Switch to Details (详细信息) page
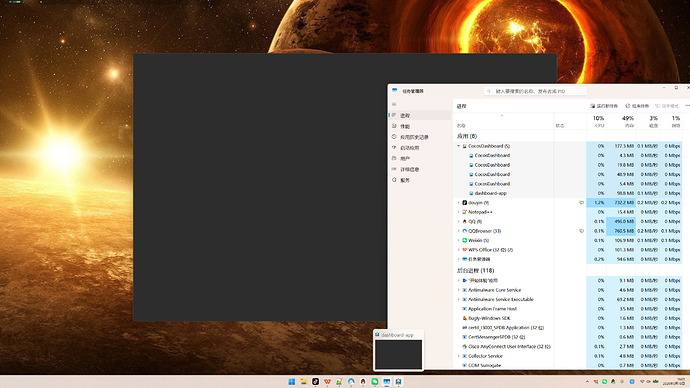This screenshot has width=690, height=388. (x=420, y=169)
